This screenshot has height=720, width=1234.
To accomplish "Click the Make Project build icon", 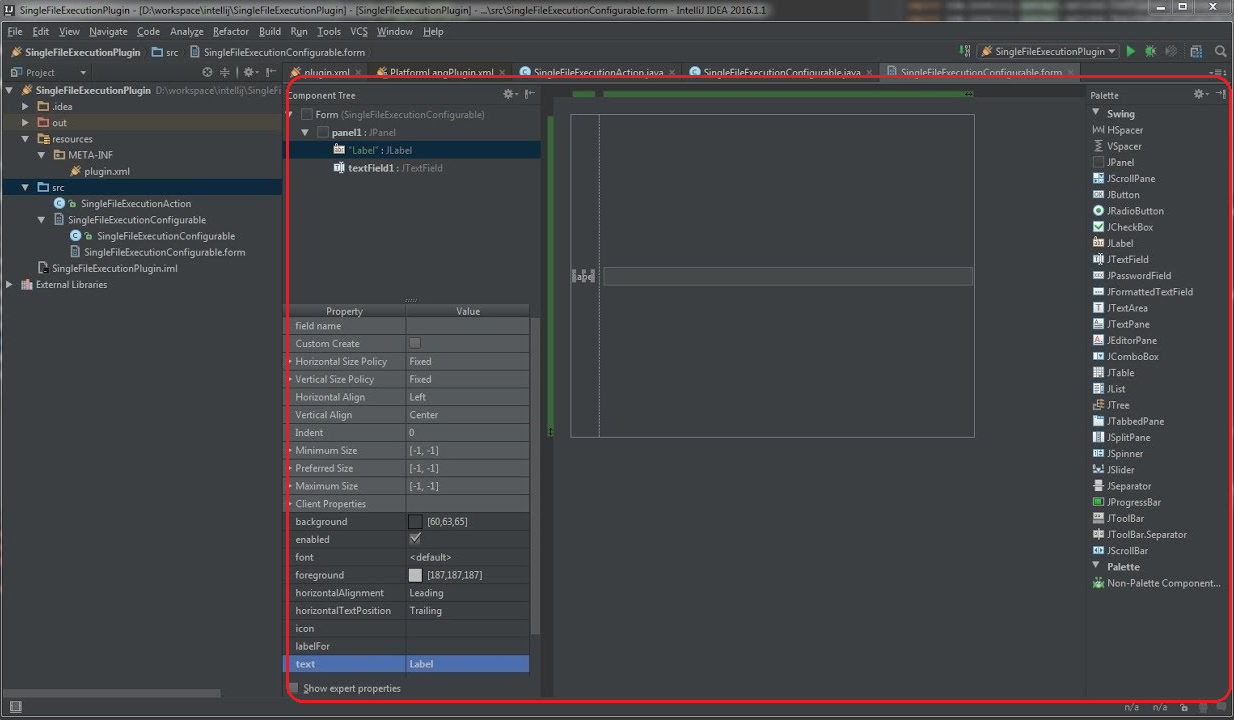I will pos(965,51).
